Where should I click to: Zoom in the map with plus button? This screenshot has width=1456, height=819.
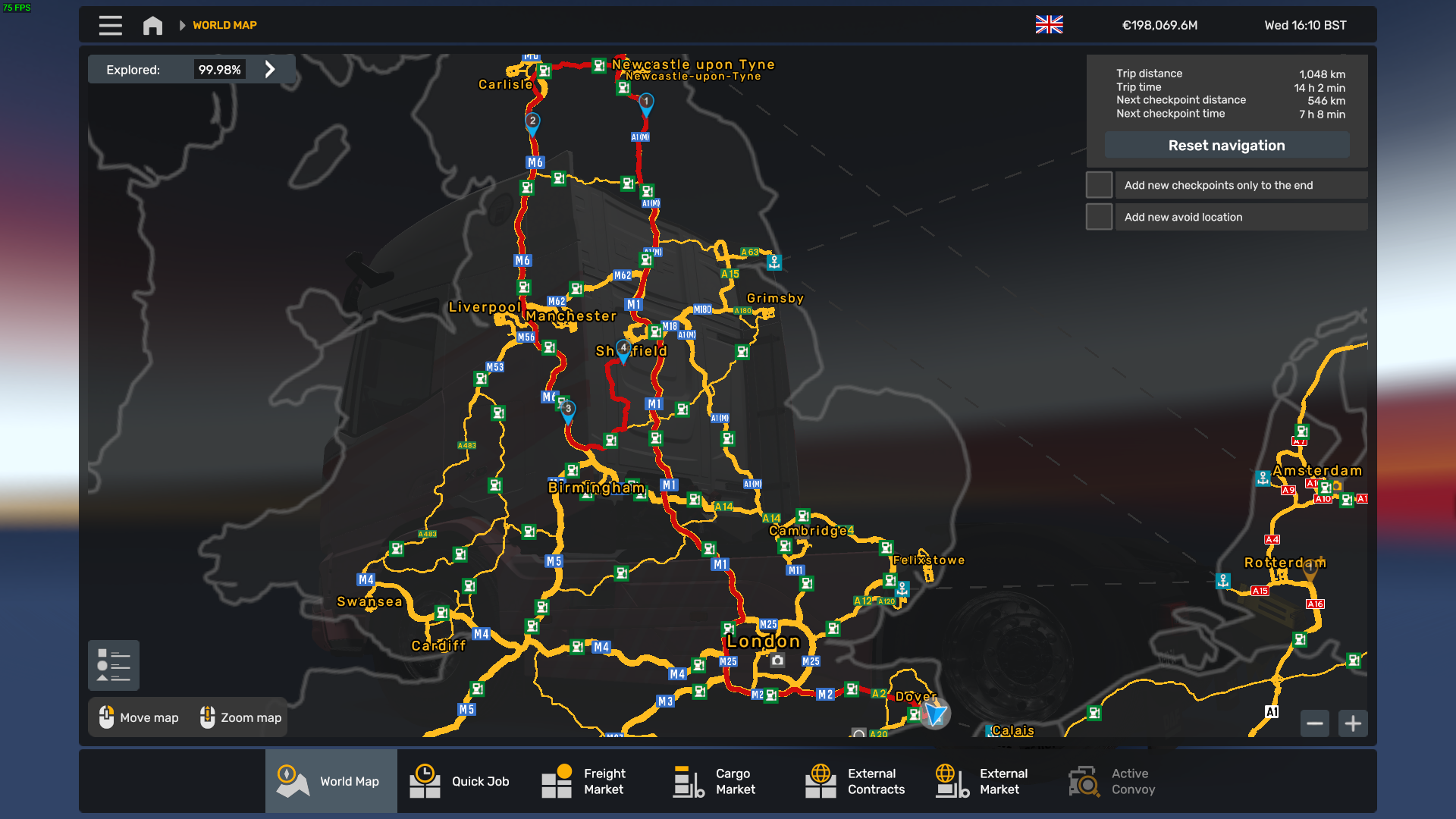1353,723
